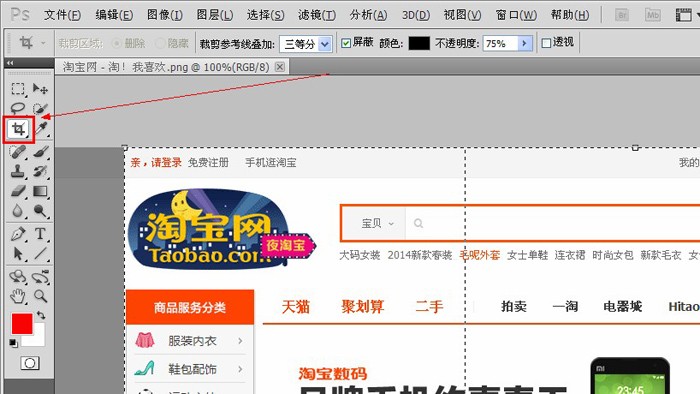Image resolution: width=700 pixels, height=394 pixels.
Task: Expand the opacity 75% slider arrow
Action: point(525,44)
